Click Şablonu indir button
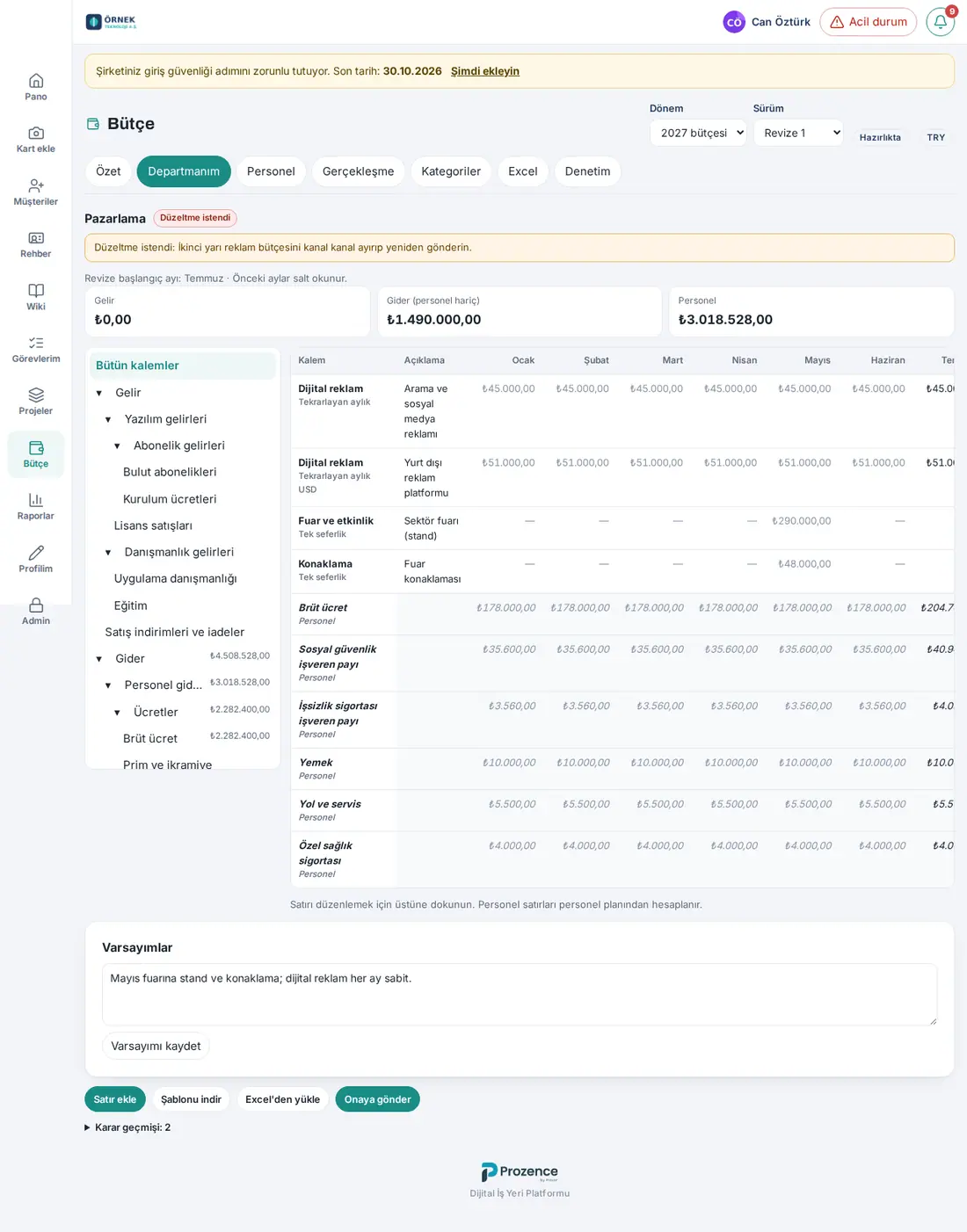This screenshot has height=1232, width=967. click(x=191, y=1099)
